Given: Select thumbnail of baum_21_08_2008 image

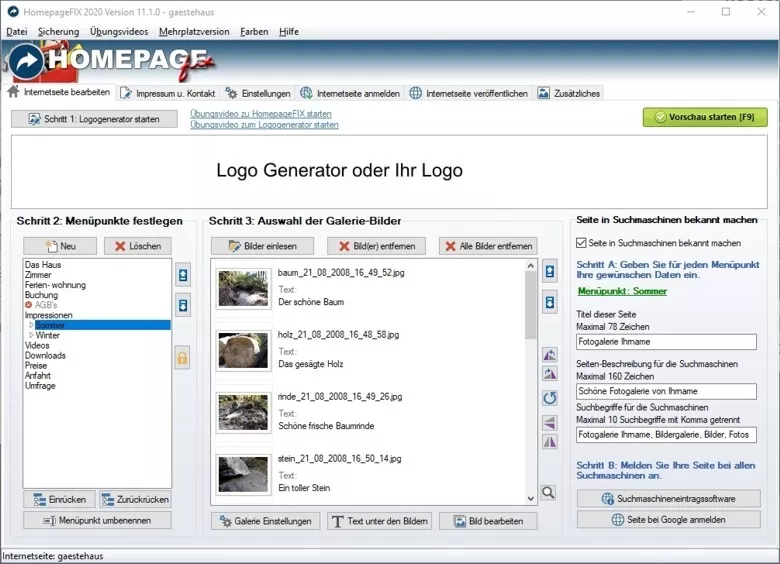Looking at the screenshot, I should pos(243,288).
